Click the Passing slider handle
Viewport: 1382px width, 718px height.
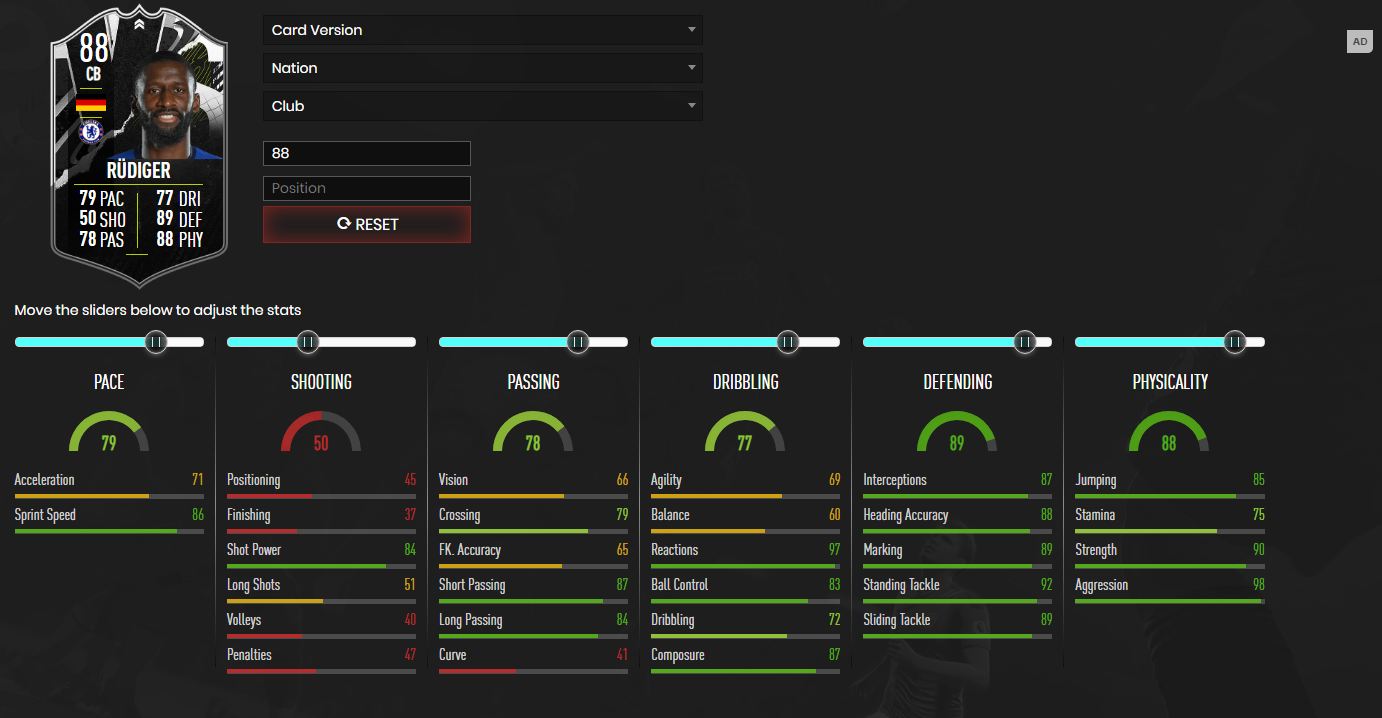(578, 343)
